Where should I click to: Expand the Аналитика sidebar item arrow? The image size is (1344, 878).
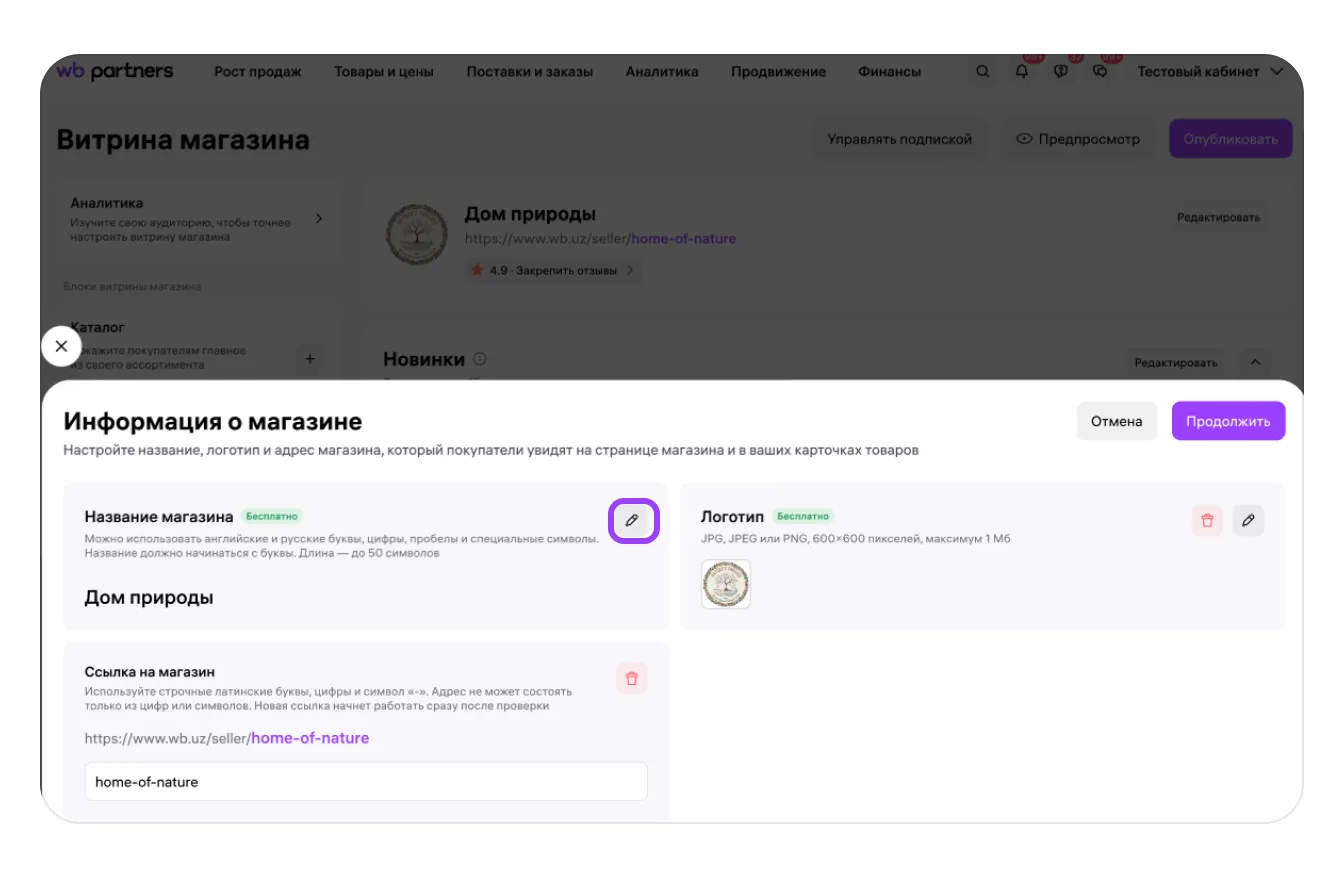click(319, 218)
